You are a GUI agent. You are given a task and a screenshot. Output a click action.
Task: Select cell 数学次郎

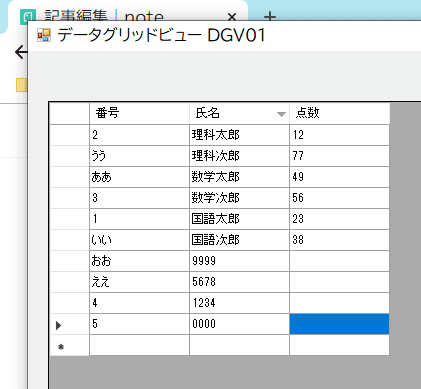pos(239,198)
